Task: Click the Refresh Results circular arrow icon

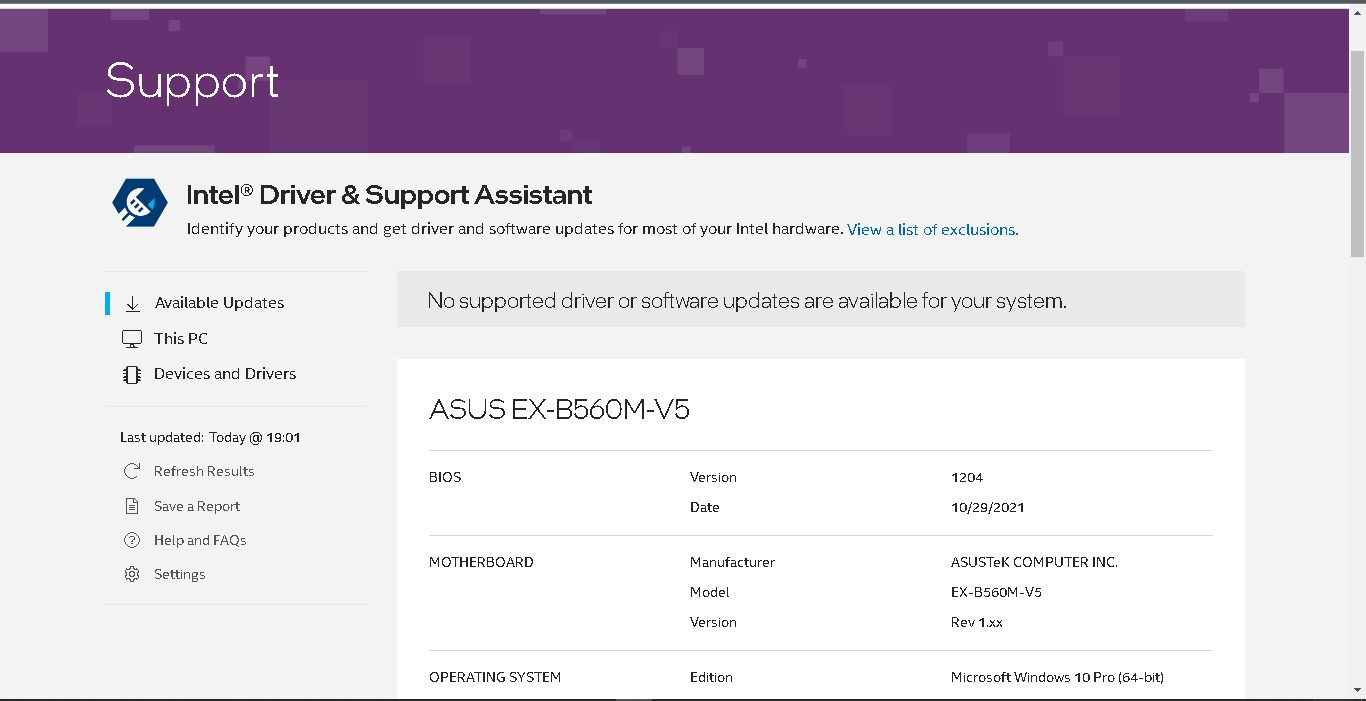Action: point(131,470)
